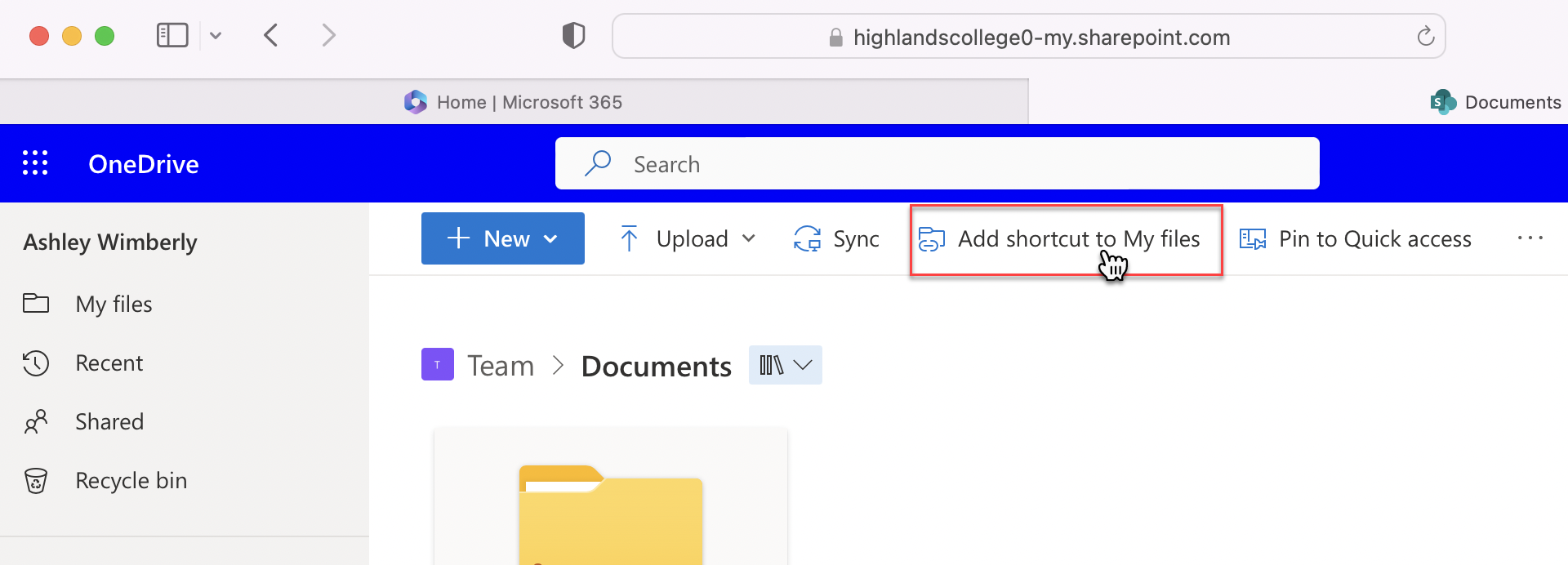Click the Sync button
This screenshot has height=565, width=1568.
[x=836, y=238]
